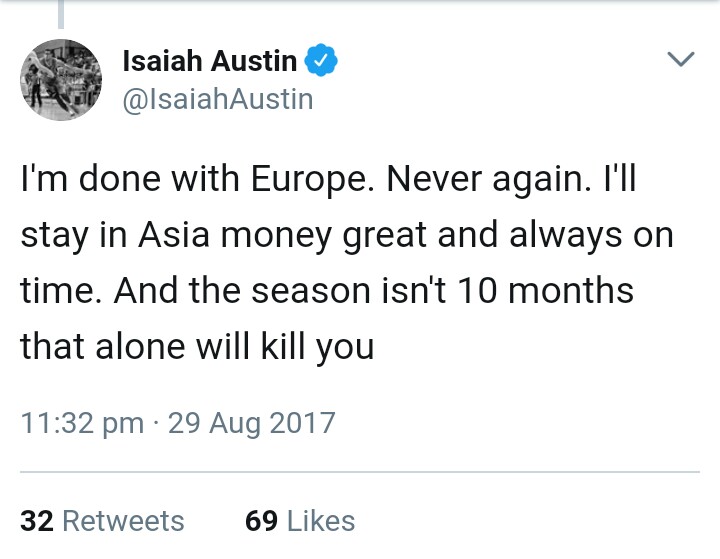View the 69 Likes list
The width and height of the screenshot is (720, 559).
point(300,521)
